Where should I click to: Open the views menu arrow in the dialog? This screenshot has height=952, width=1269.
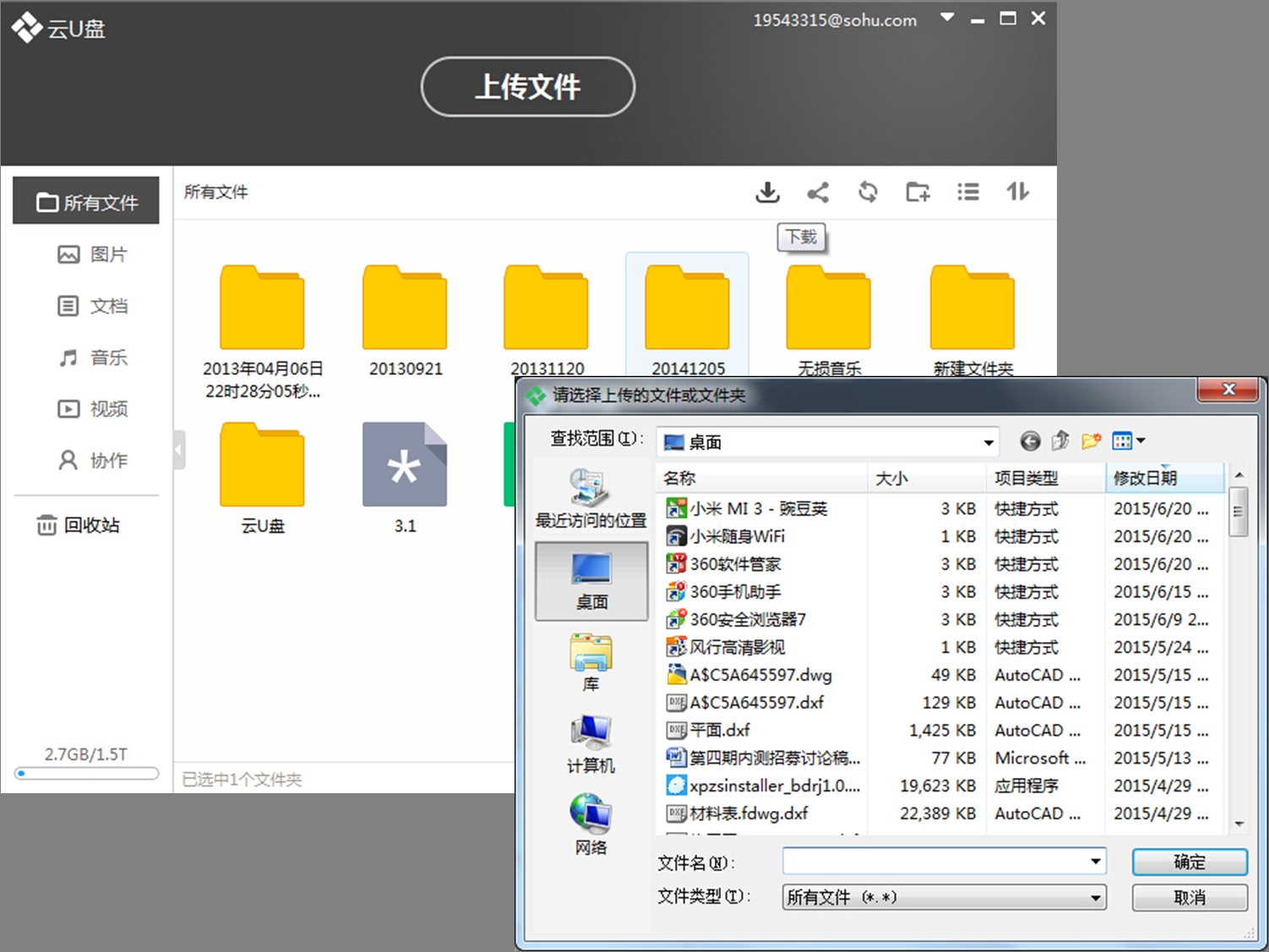click(x=1139, y=440)
